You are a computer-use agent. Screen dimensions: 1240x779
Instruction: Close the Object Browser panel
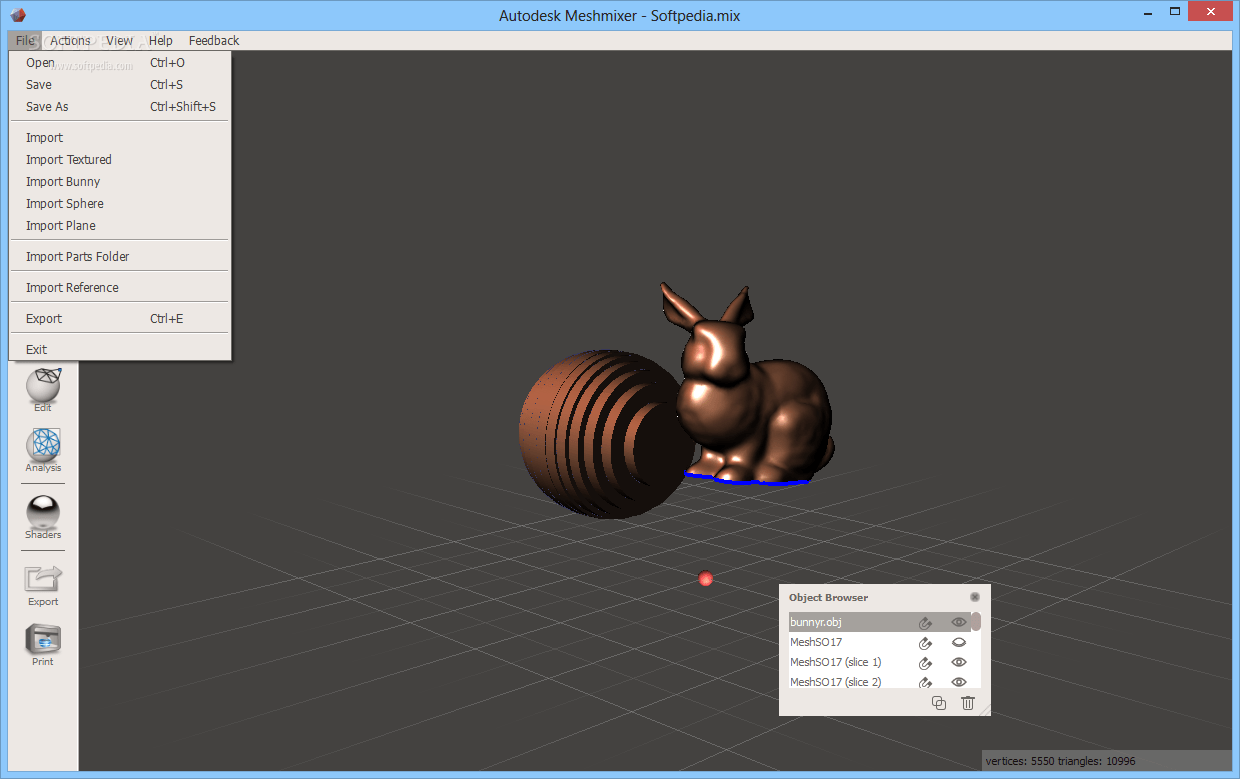[x=975, y=597]
